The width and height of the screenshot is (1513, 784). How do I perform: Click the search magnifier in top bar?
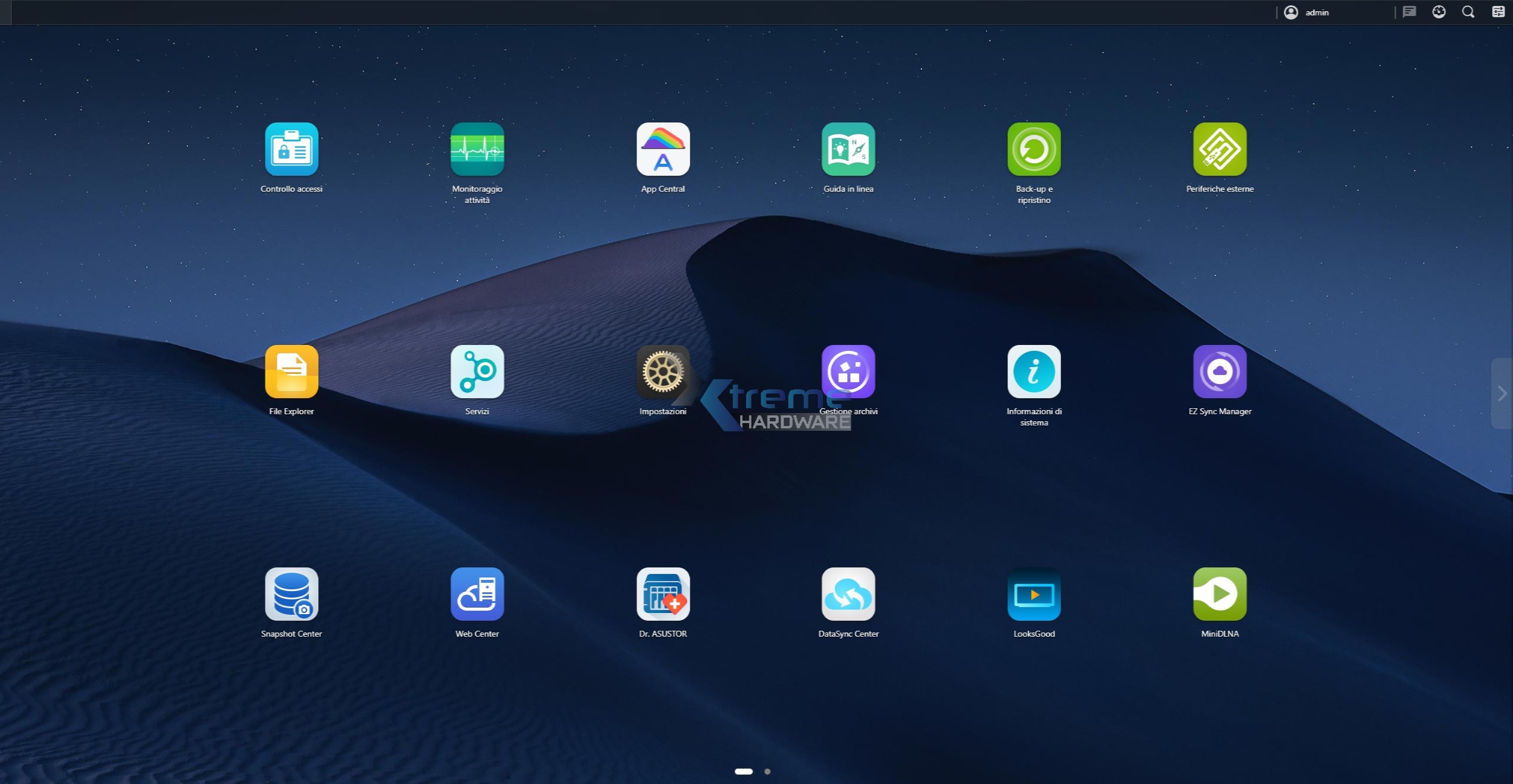1468,12
